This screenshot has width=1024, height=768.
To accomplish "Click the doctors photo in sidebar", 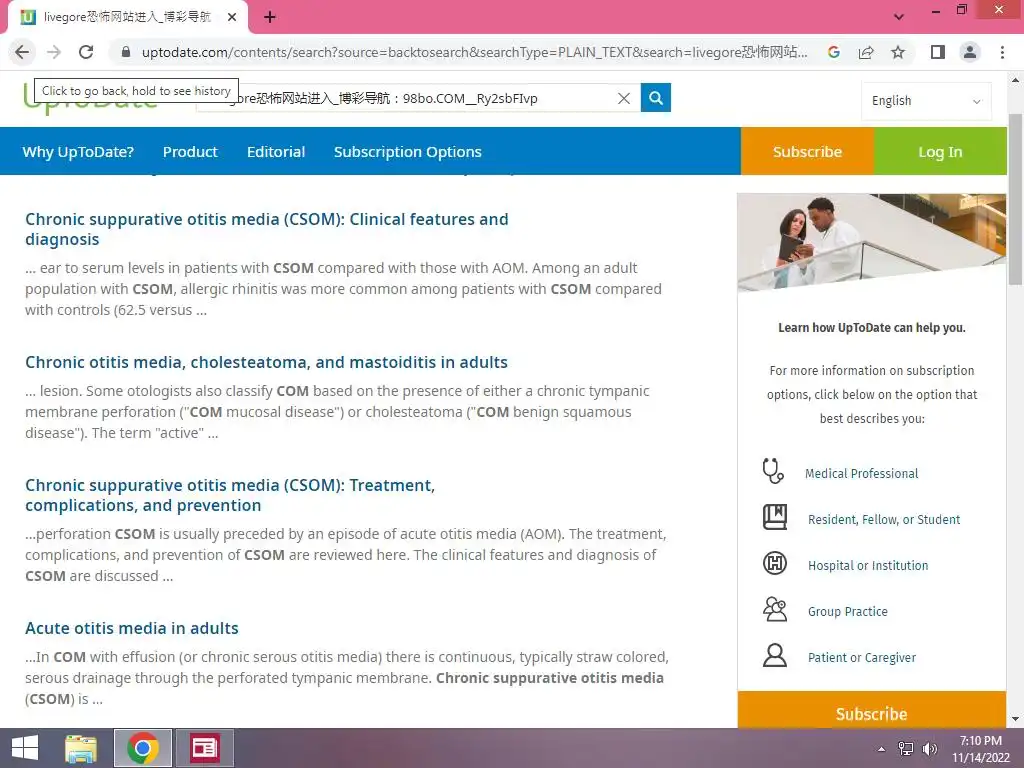I will [x=871, y=242].
